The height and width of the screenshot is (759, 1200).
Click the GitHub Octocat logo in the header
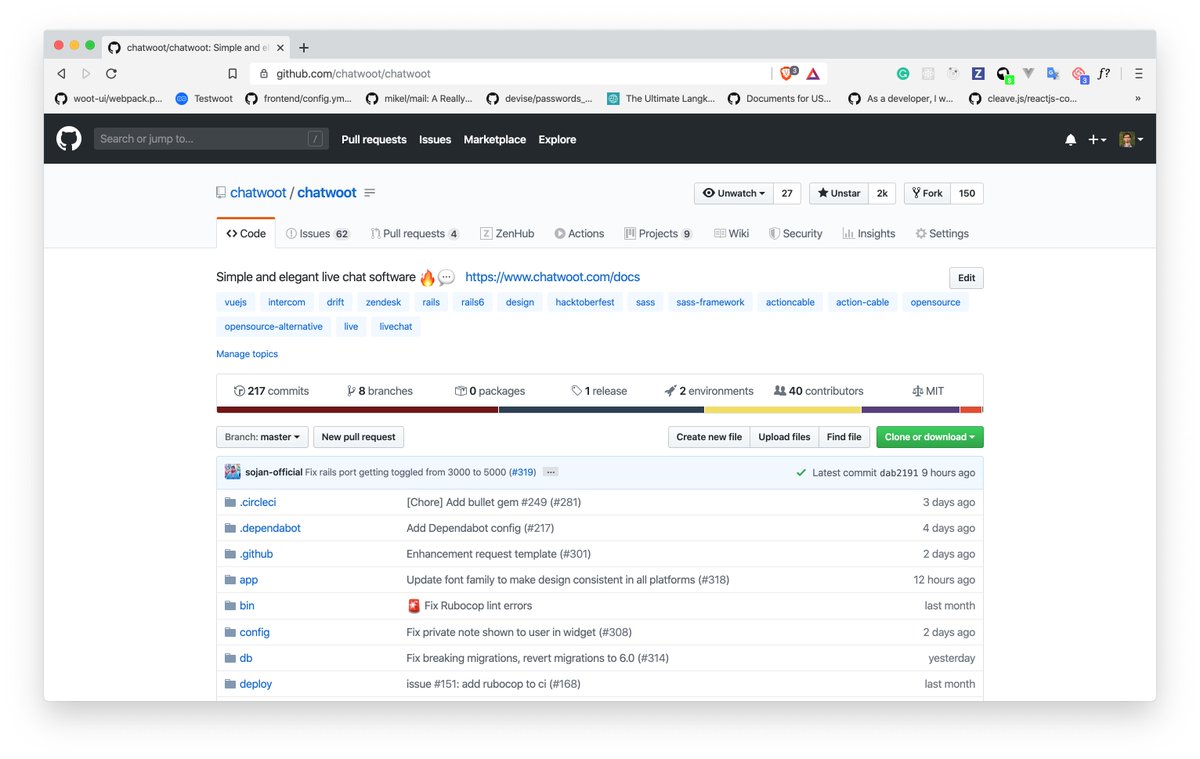[69, 139]
